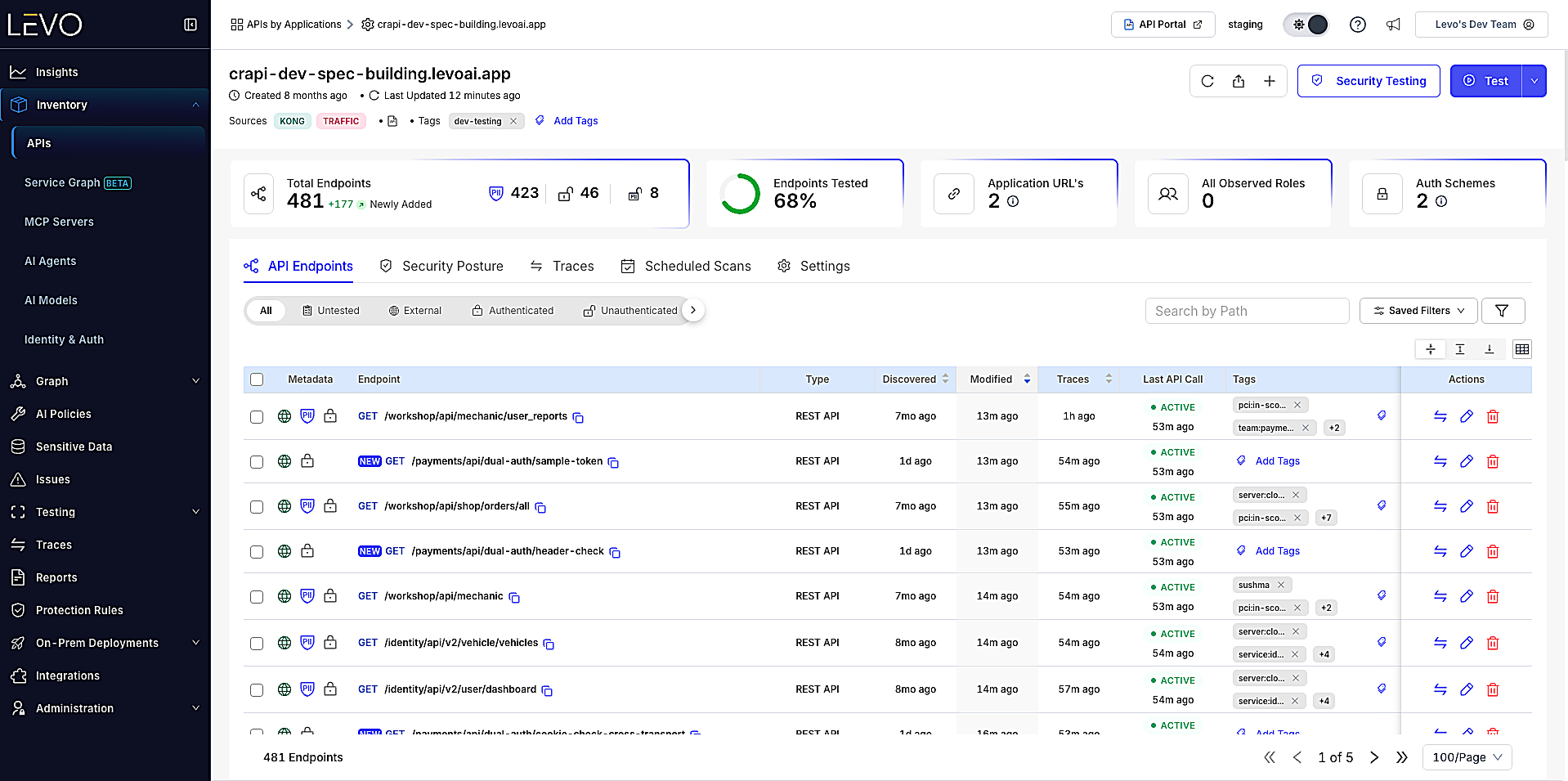
Task: Click the Add Tags link in header
Action: tap(576, 121)
